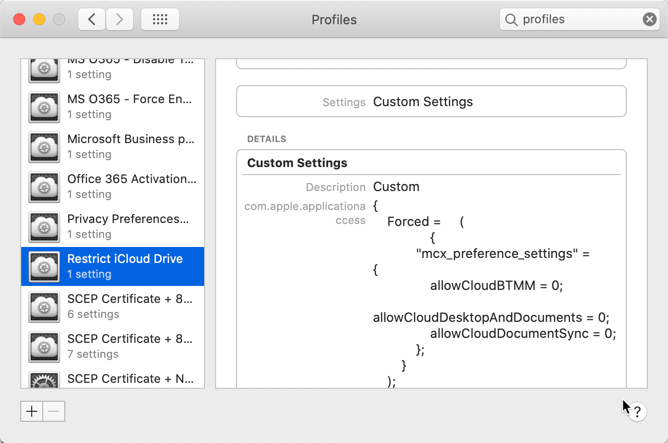Screen dimensions: 668x443
Task: Click the Privacy Preferences profile icon
Action: 44,227
